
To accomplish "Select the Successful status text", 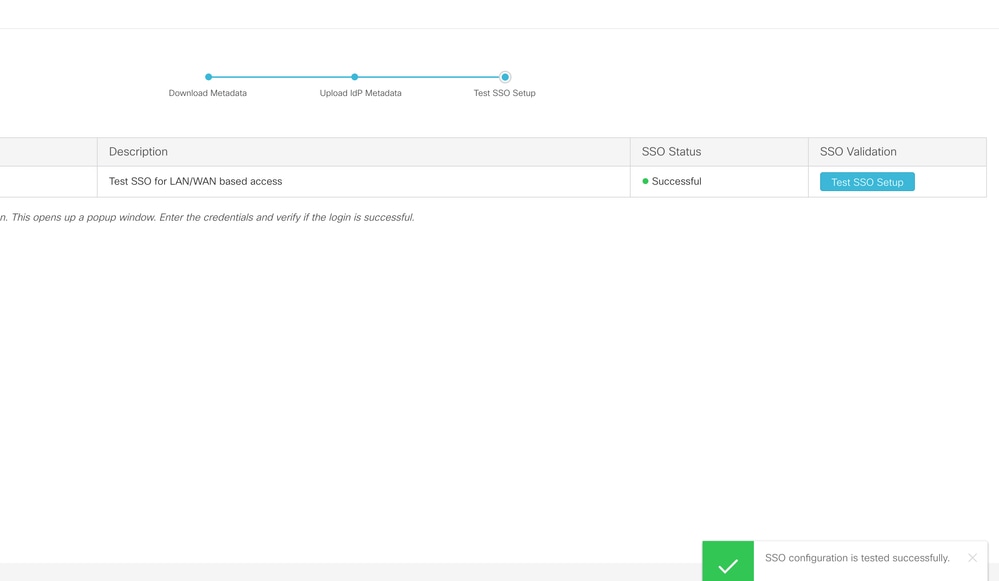I will [x=677, y=181].
